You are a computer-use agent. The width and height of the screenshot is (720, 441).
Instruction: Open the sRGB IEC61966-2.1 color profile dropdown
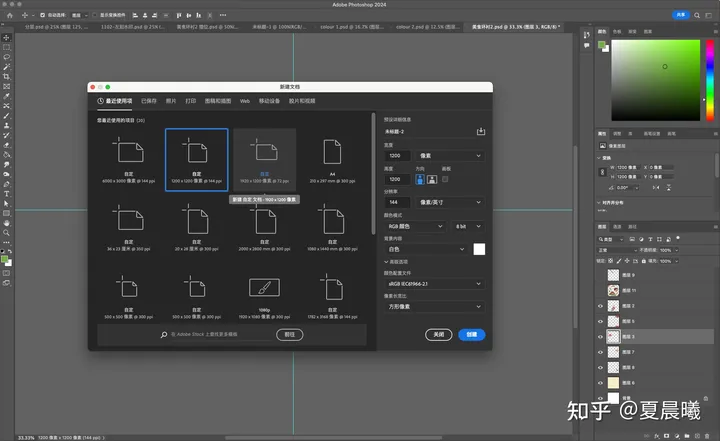pos(434,284)
